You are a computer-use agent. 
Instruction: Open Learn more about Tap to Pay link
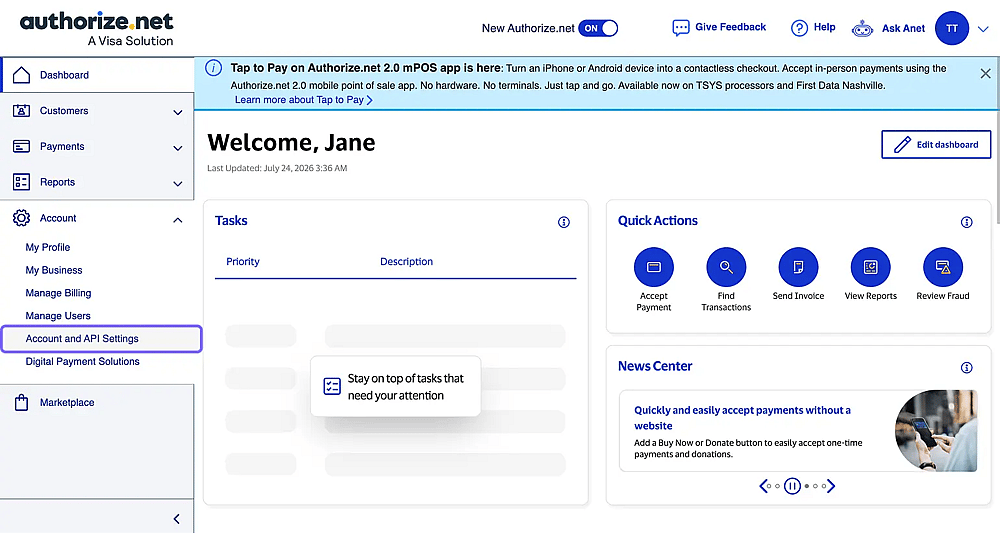(304, 100)
